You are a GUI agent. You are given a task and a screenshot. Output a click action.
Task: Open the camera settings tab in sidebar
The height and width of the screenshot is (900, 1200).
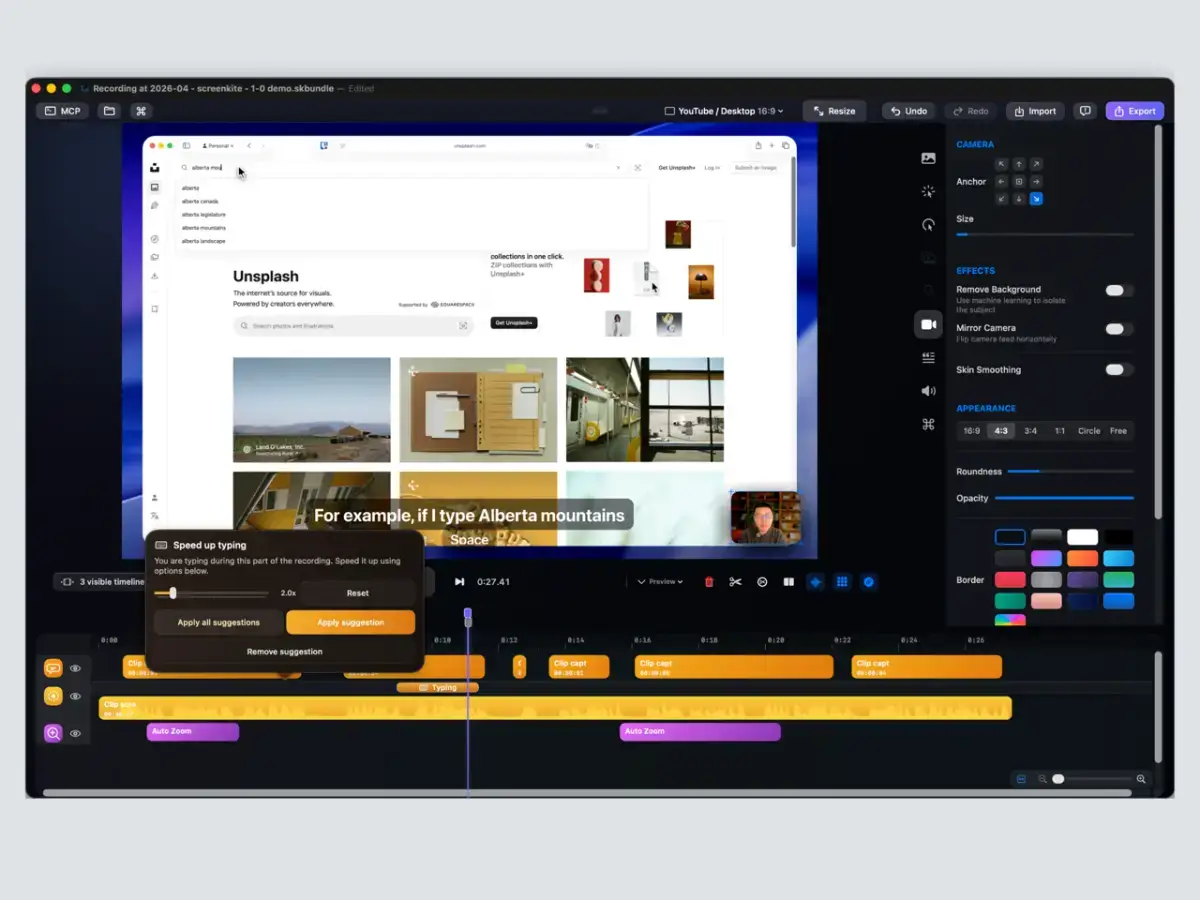click(928, 324)
